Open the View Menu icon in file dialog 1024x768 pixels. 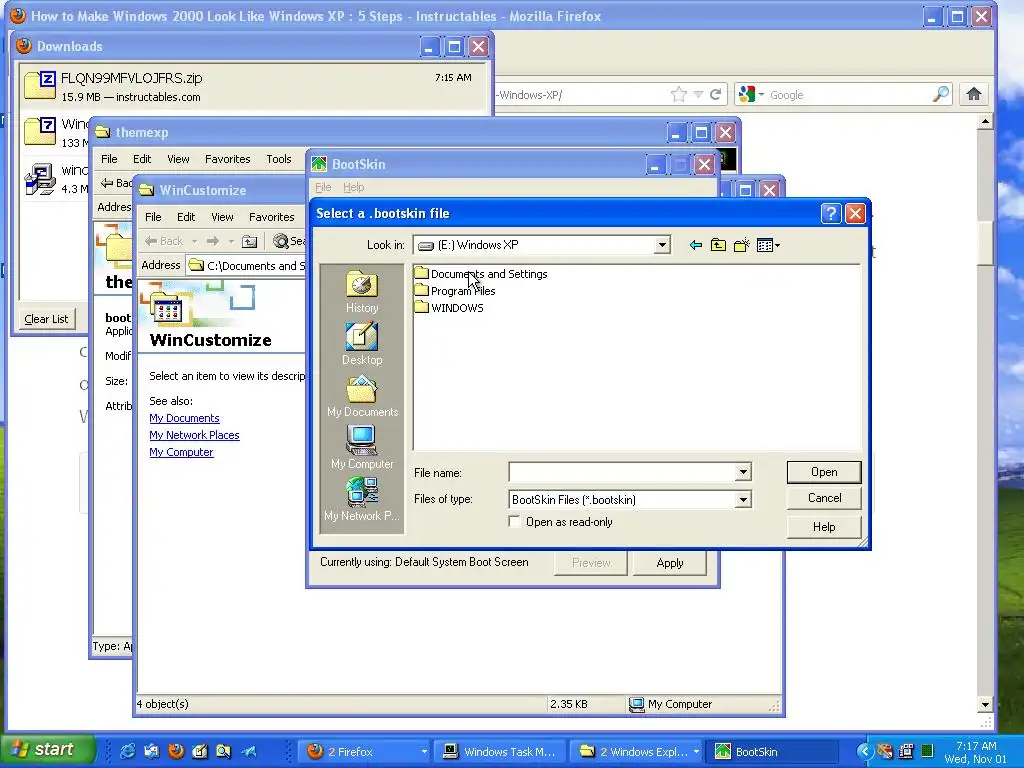coord(768,245)
